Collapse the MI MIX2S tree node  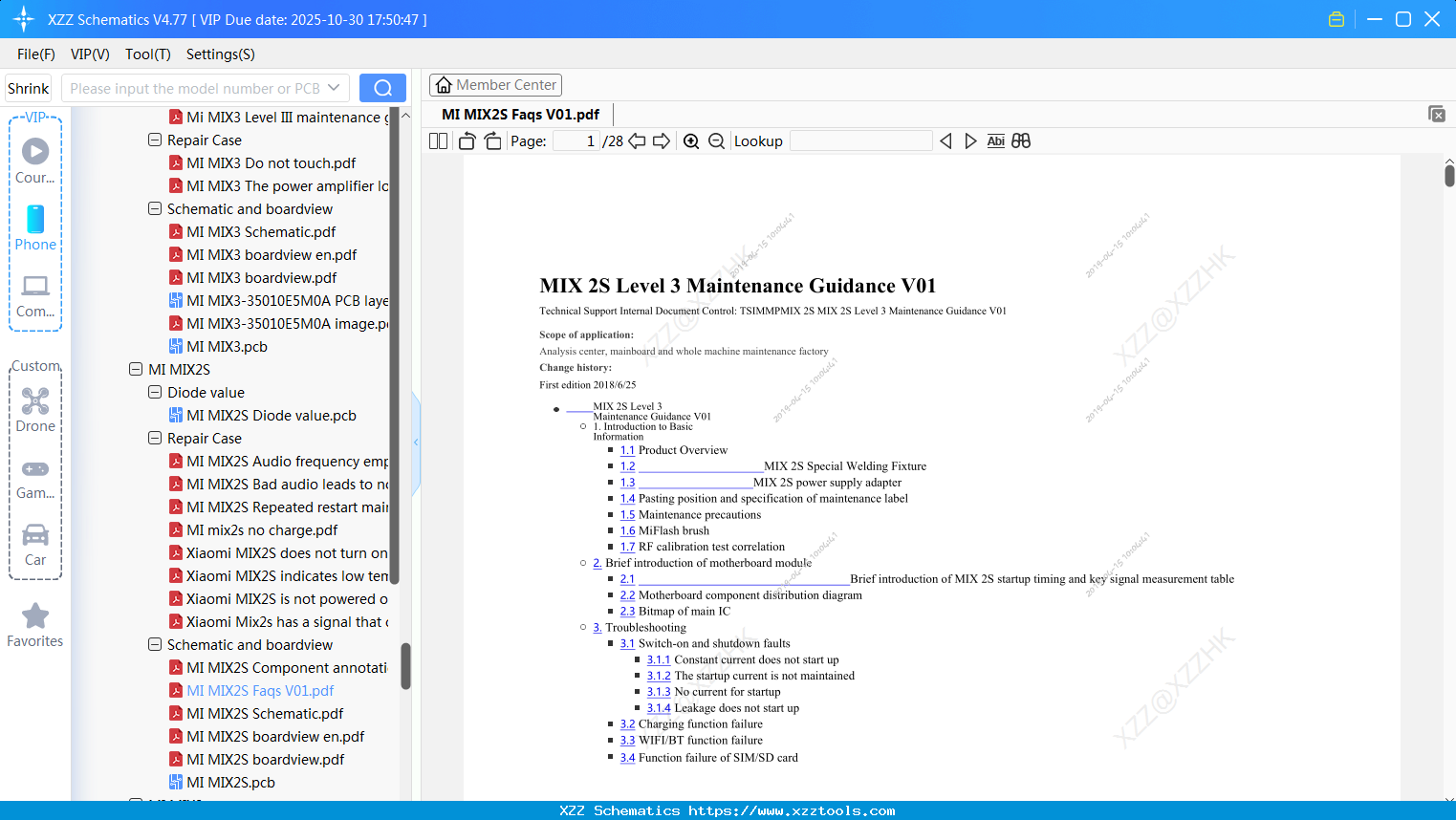[x=136, y=369]
